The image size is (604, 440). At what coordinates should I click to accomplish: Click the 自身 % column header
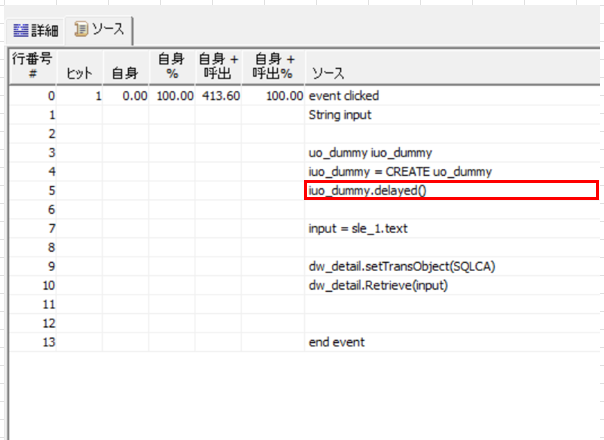pos(171,66)
